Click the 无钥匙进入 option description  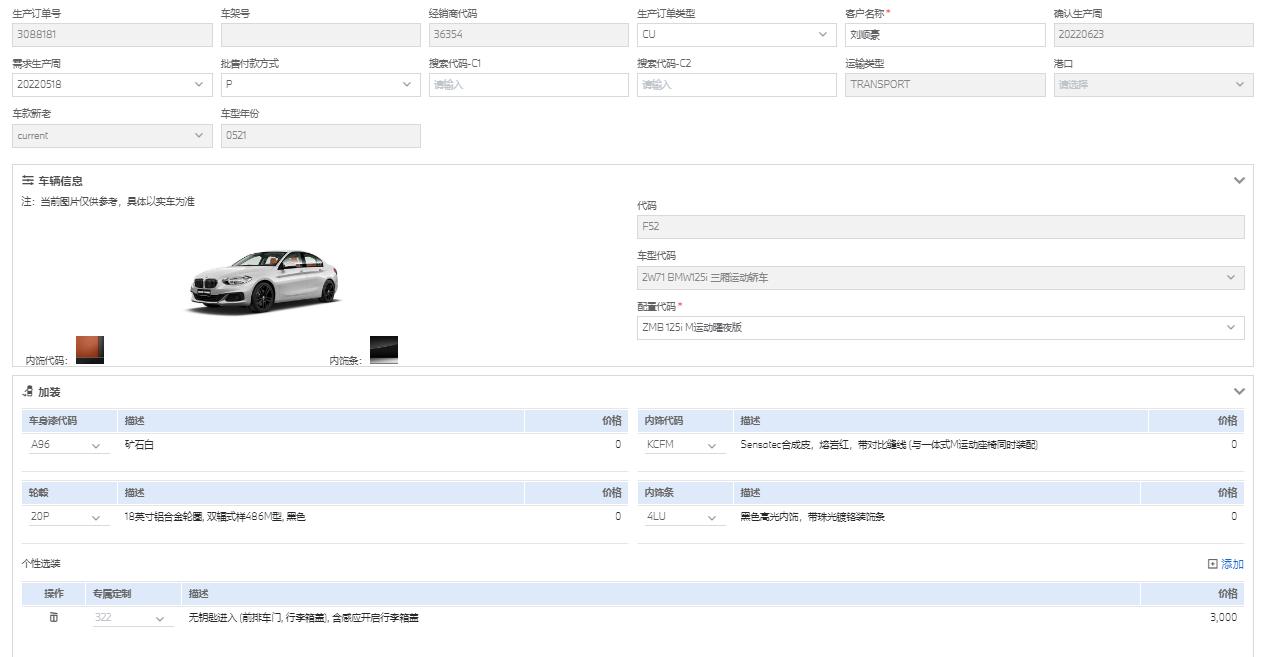click(x=303, y=618)
